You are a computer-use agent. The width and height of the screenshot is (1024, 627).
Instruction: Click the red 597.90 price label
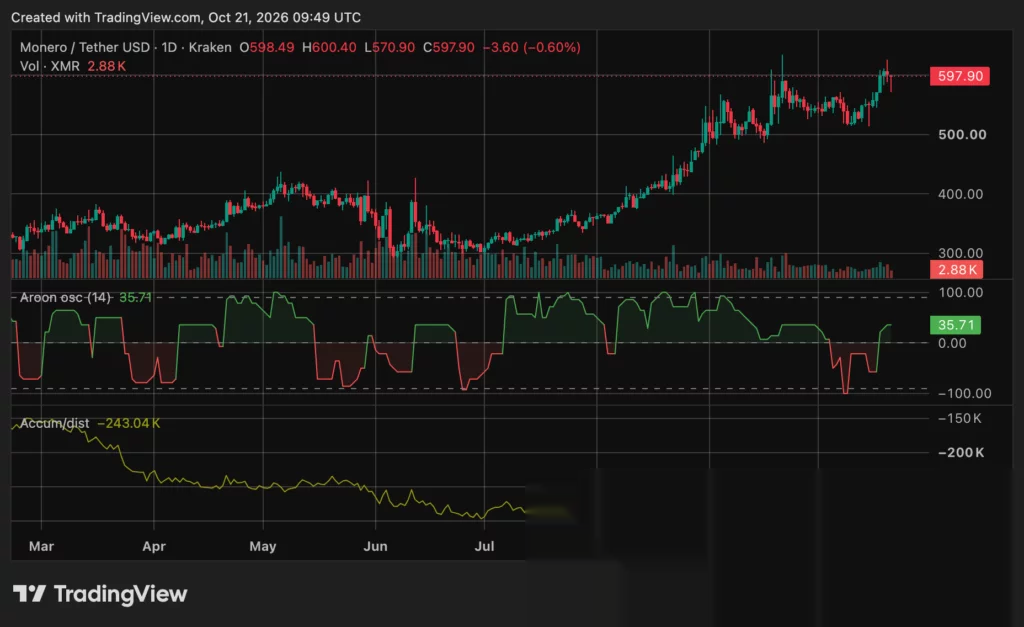coord(959,76)
